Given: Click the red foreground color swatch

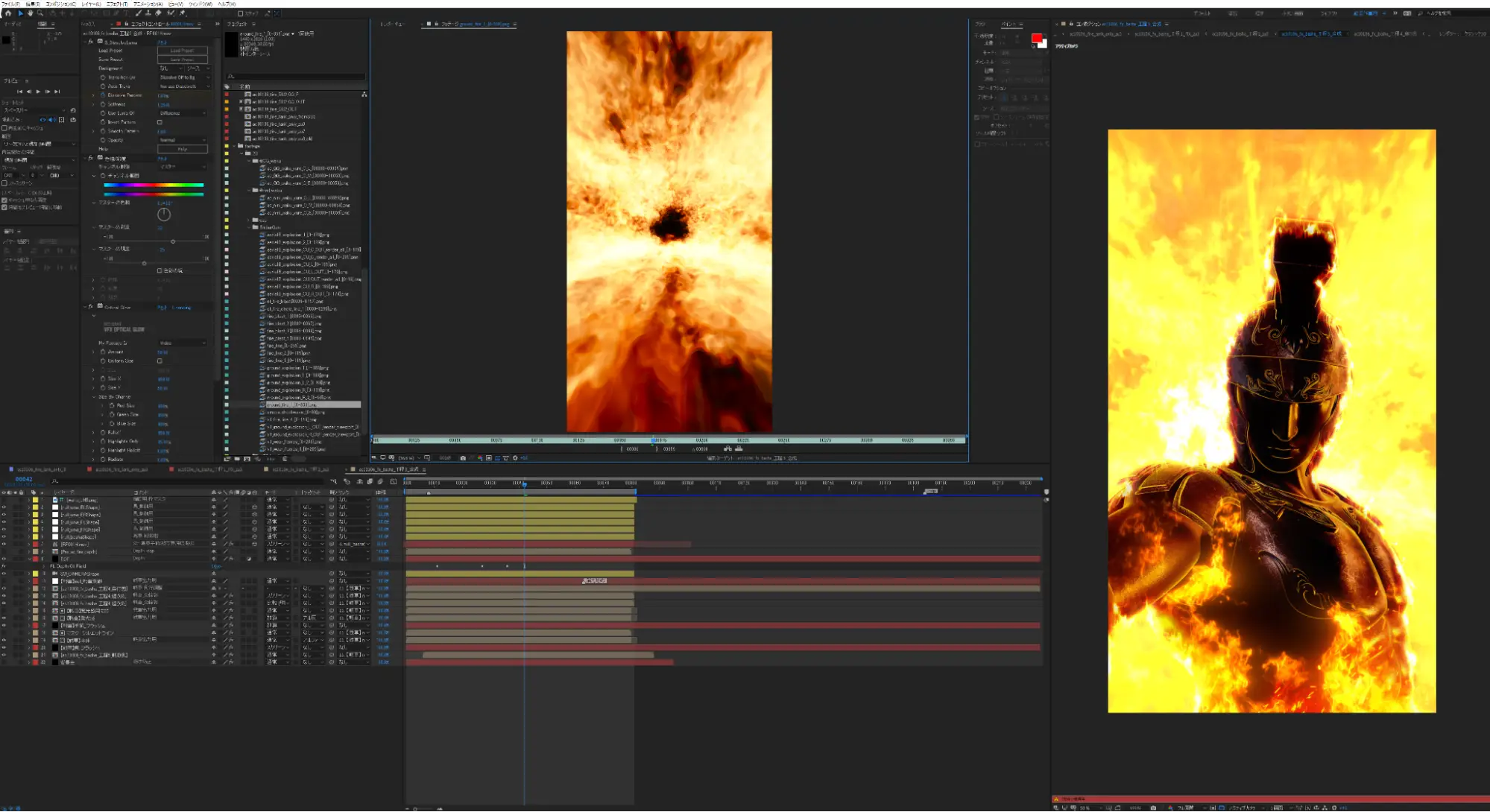Looking at the screenshot, I should click(1037, 38).
